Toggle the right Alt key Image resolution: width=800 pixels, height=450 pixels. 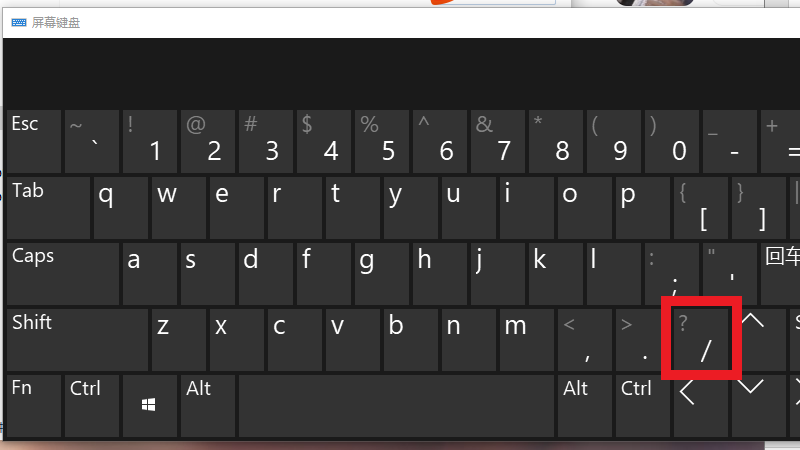pyautogui.click(x=585, y=406)
